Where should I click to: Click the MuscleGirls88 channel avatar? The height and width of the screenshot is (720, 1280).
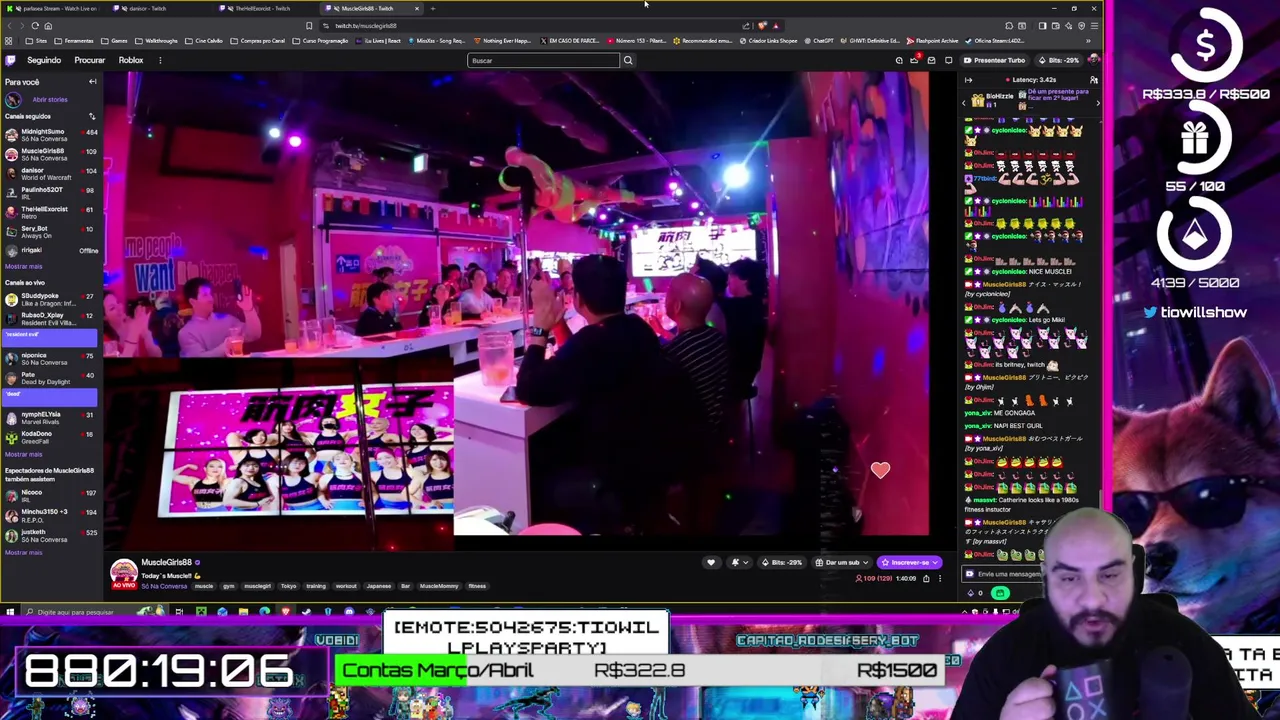pos(123,571)
